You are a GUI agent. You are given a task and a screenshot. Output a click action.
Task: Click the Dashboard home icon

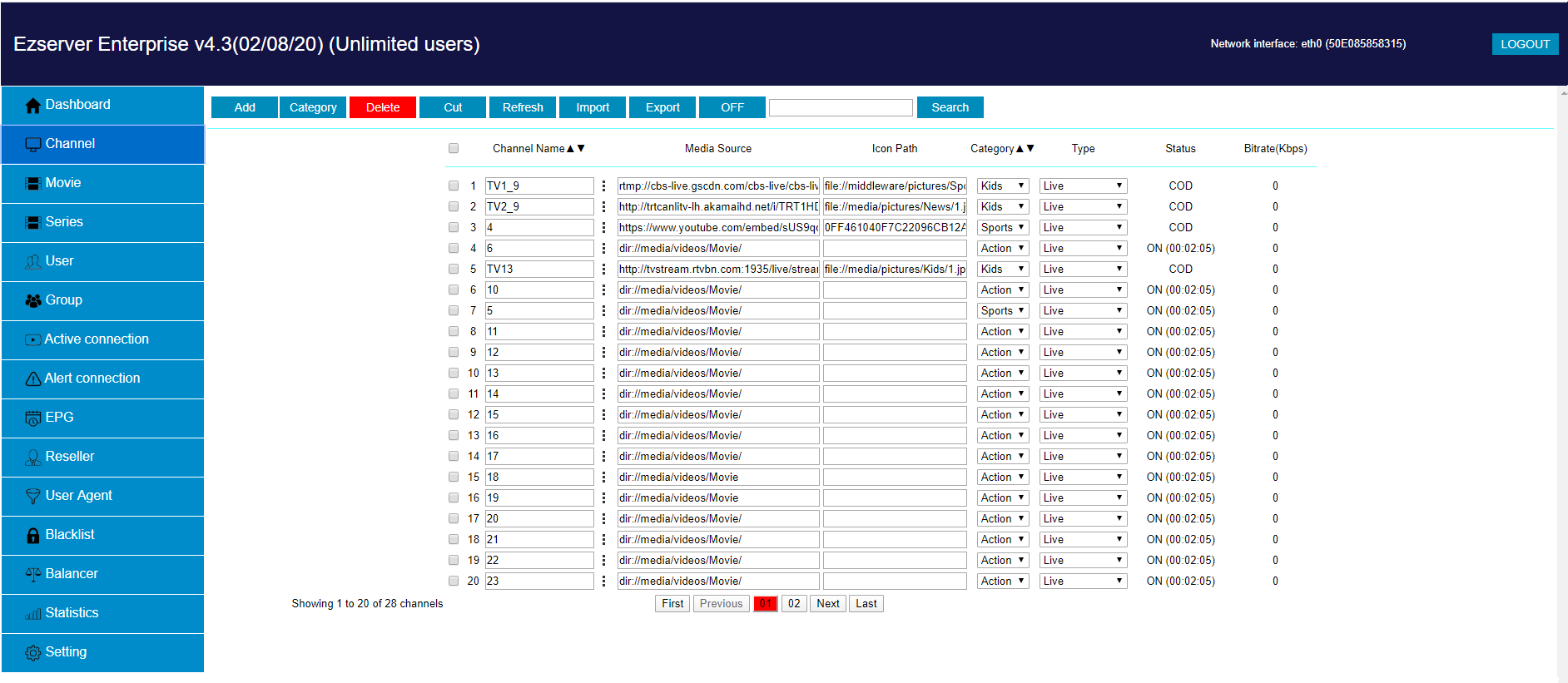(x=33, y=106)
